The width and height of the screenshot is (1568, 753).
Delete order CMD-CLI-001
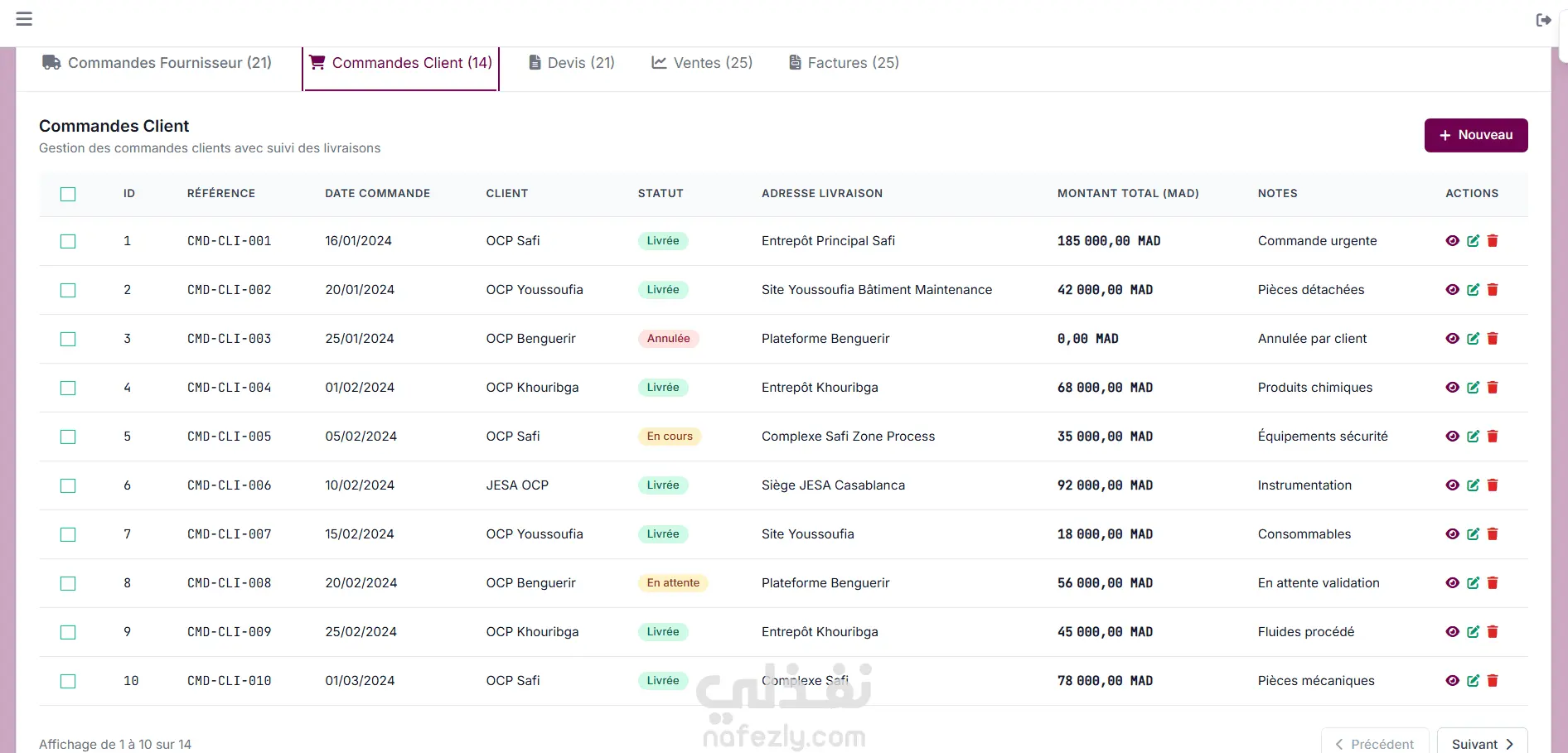tap(1493, 241)
